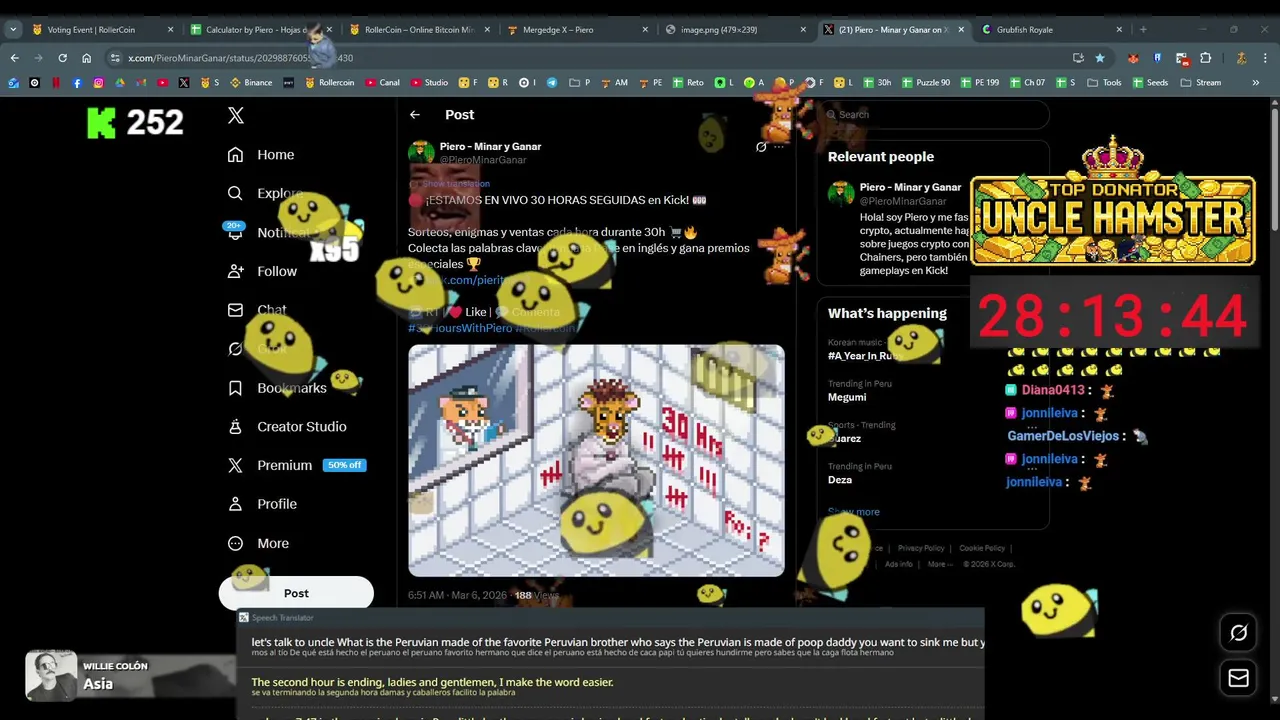Open the Facebook bookmark icon
This screenshot has width=1280, height=720.
coord(77,83)
